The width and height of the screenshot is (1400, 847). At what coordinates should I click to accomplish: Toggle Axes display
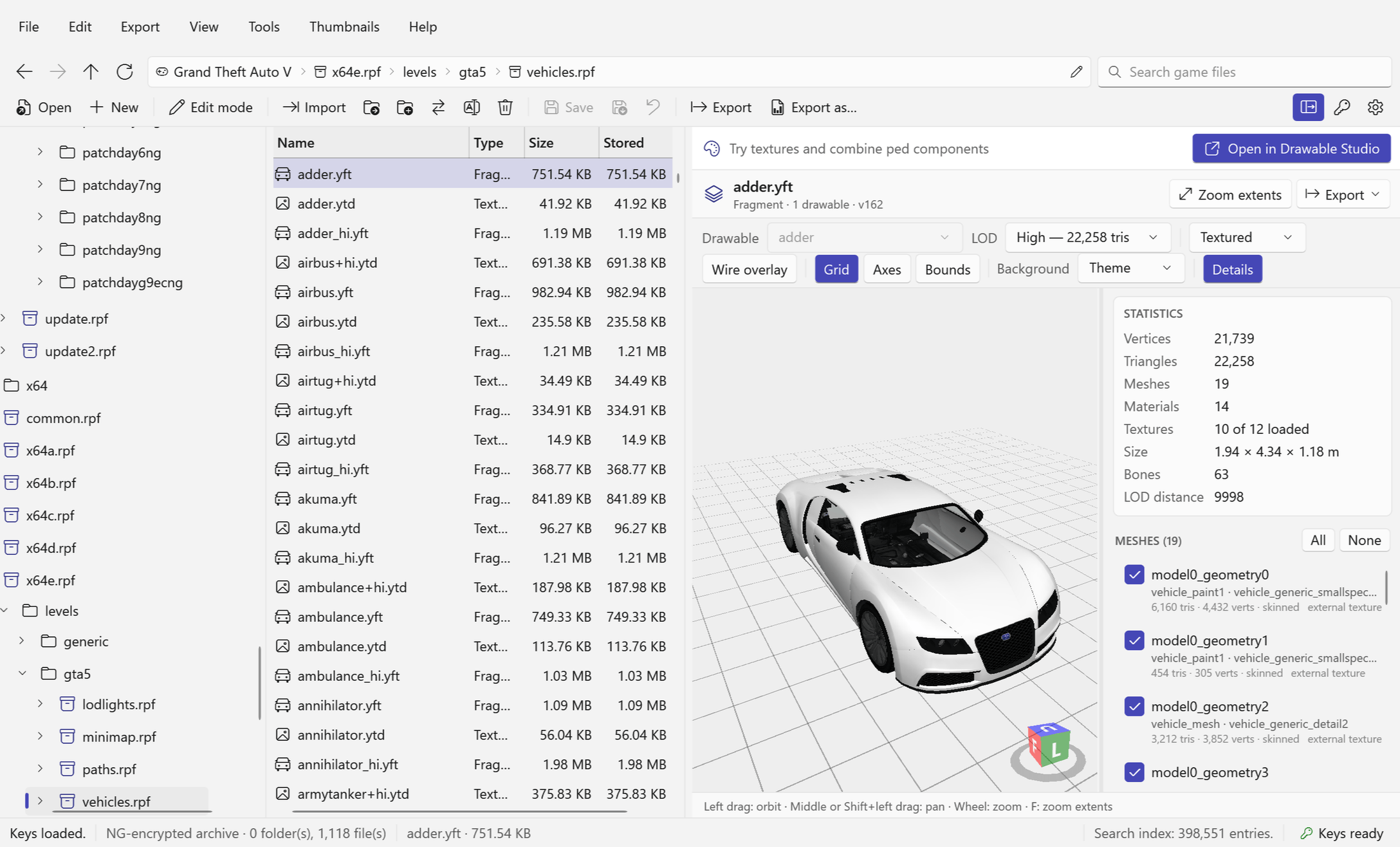click(887, 269)
